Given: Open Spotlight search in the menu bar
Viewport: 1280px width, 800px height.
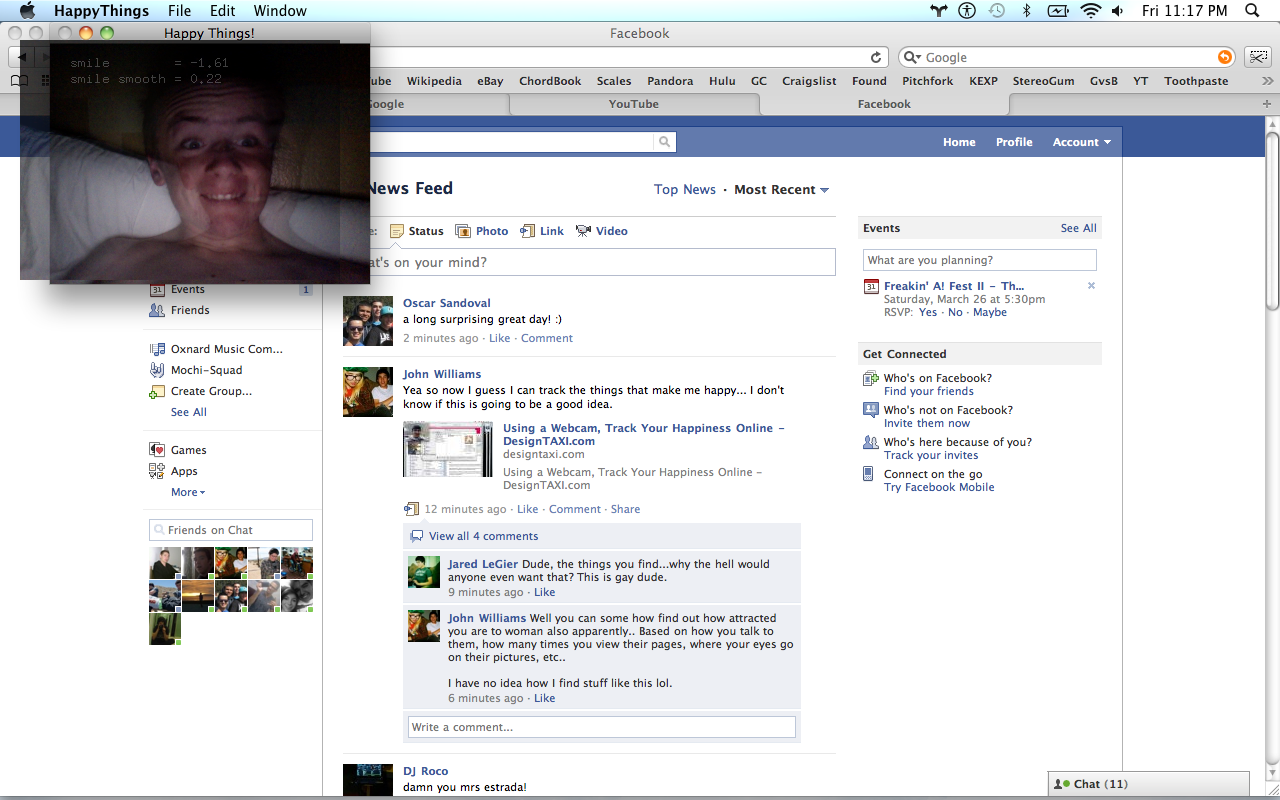Looking at the screenshot, I should click(1252, 11).
